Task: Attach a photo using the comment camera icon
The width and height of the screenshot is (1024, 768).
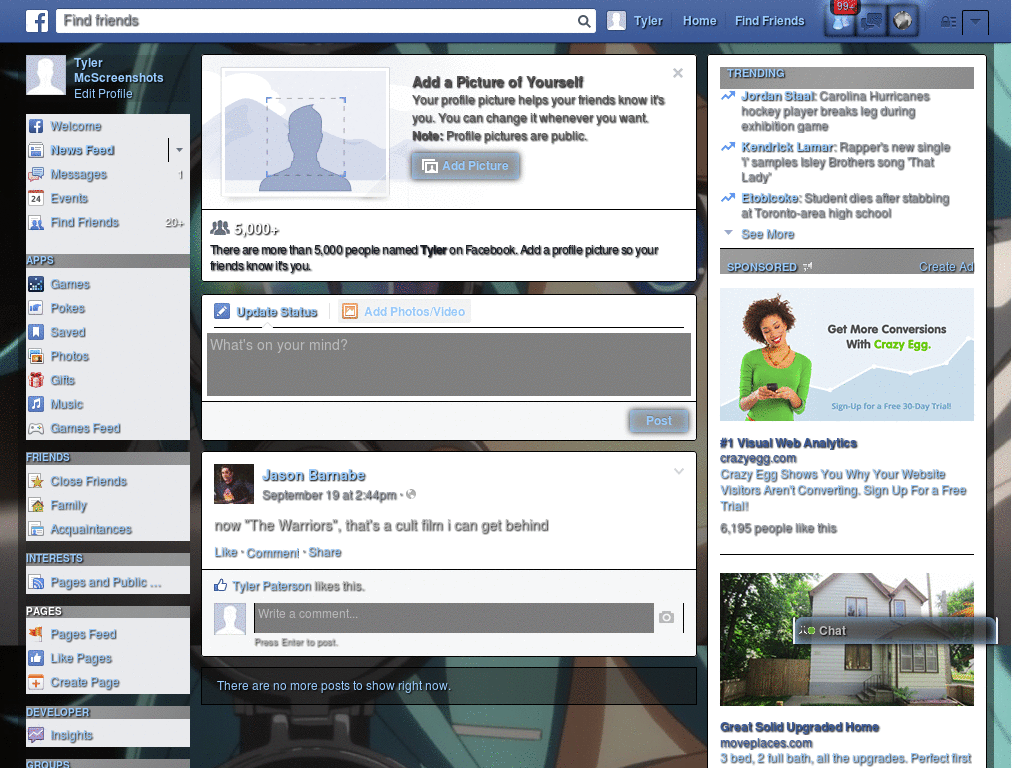Action: (x=666, y=618)
